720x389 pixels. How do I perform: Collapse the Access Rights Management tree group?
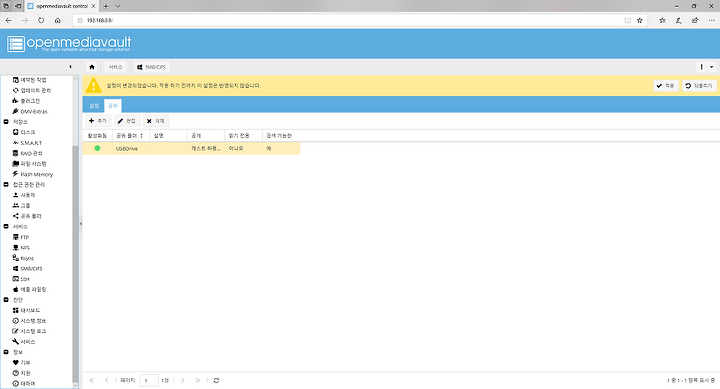tap(6, 185)
